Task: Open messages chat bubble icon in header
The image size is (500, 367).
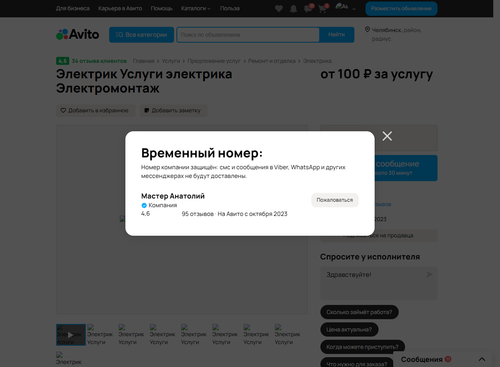Action: pos(308,9)
